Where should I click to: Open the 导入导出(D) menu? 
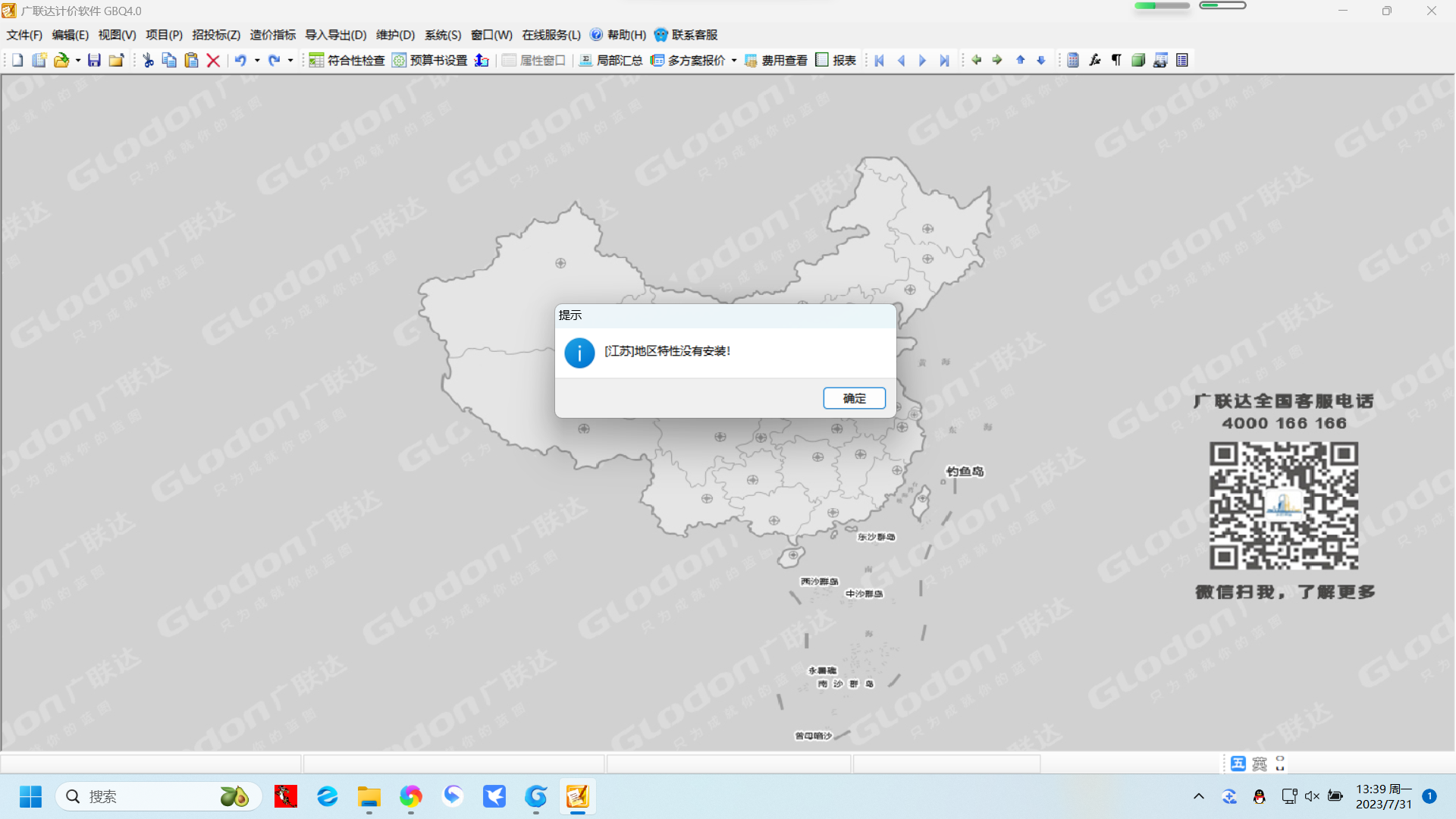click(x=336, y=35)
